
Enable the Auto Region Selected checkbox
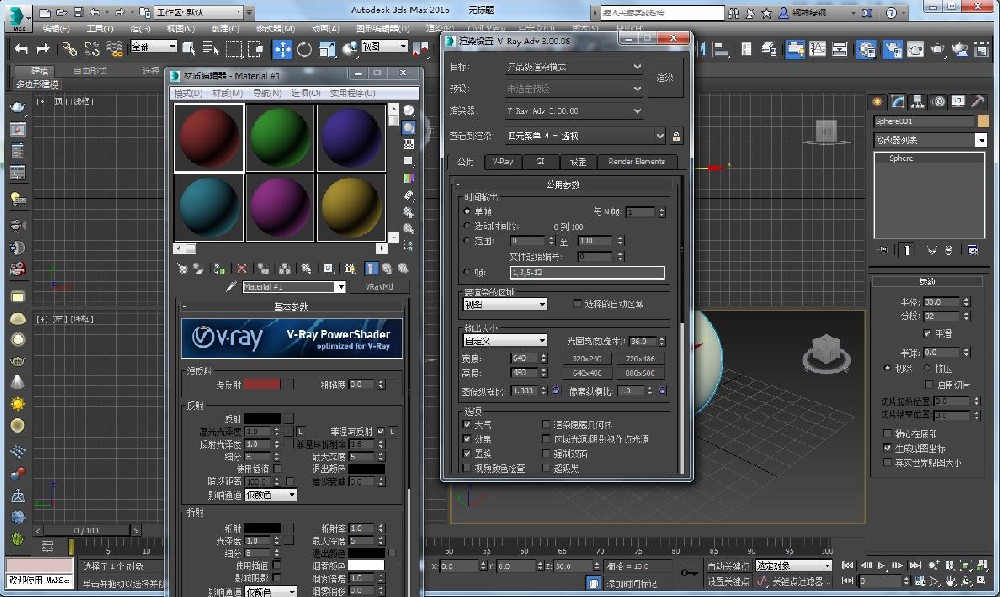coord(577,304)
